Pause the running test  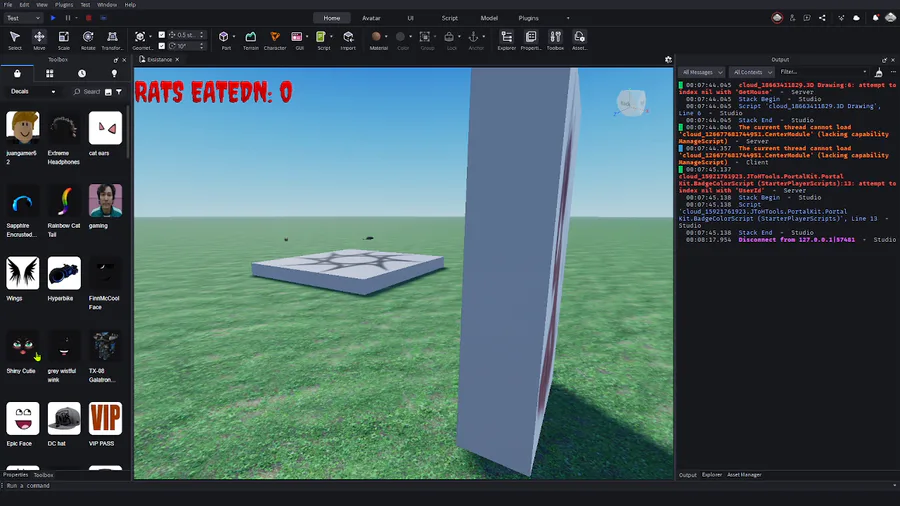point(68,18)
